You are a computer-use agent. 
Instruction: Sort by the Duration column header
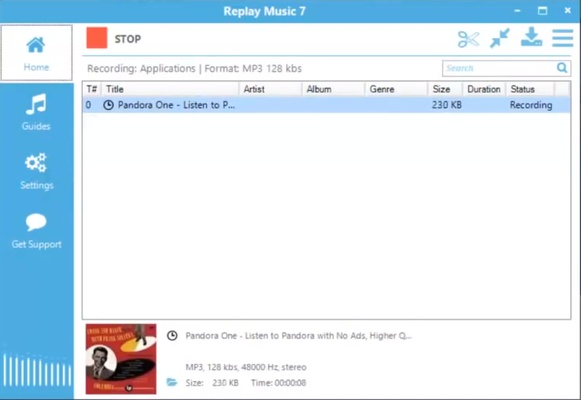(x=484, y=89)
